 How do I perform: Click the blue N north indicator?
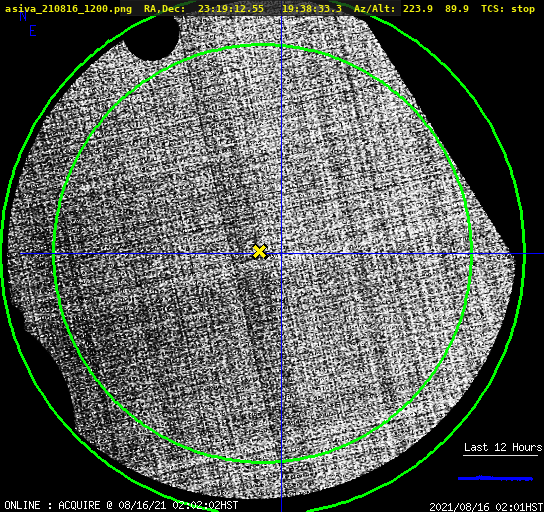pyautogui.click(x=23, y=16)
